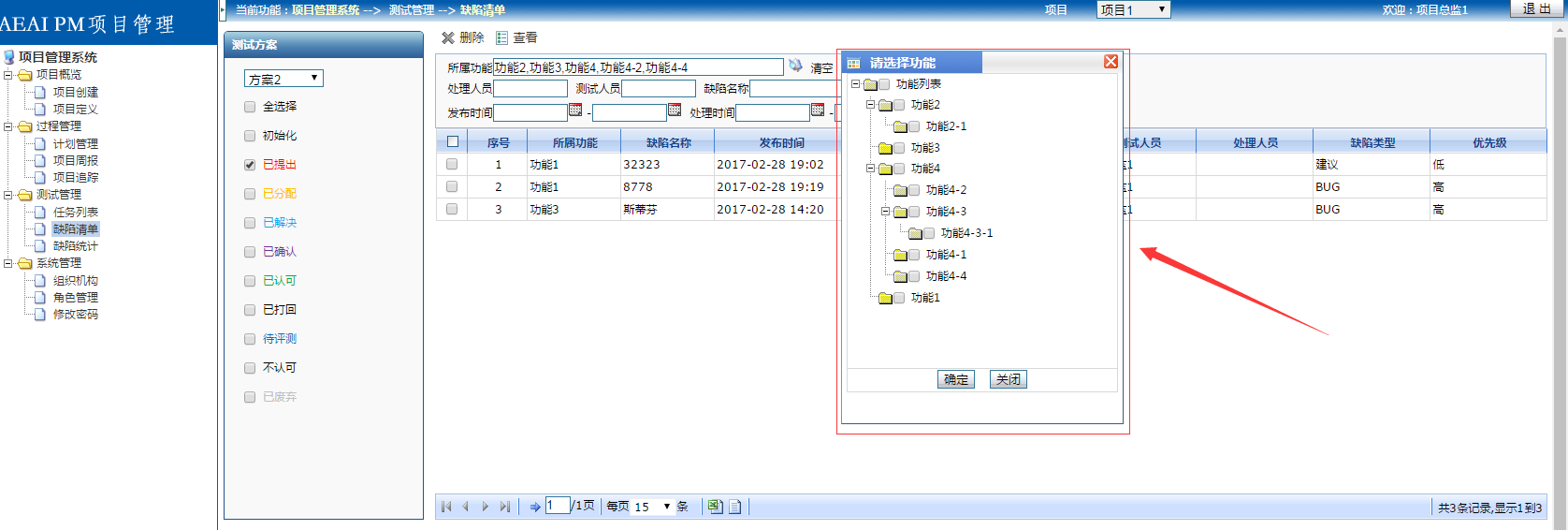Screen dimensions: 1568x530
Task: Click the 删除 delete X icon
Action: pos(448,37)
